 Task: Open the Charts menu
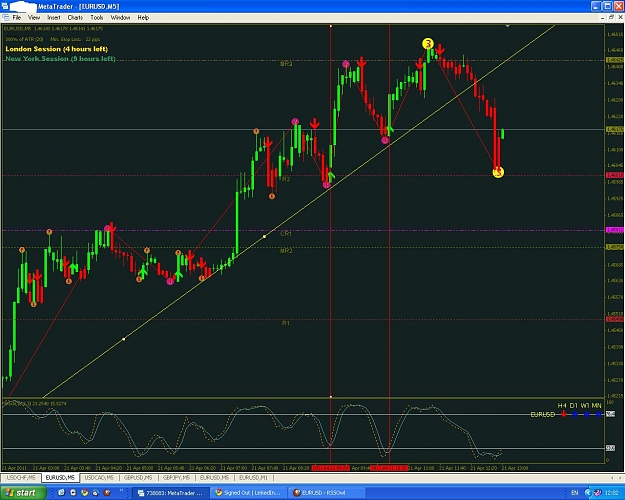tap(75, 18)
